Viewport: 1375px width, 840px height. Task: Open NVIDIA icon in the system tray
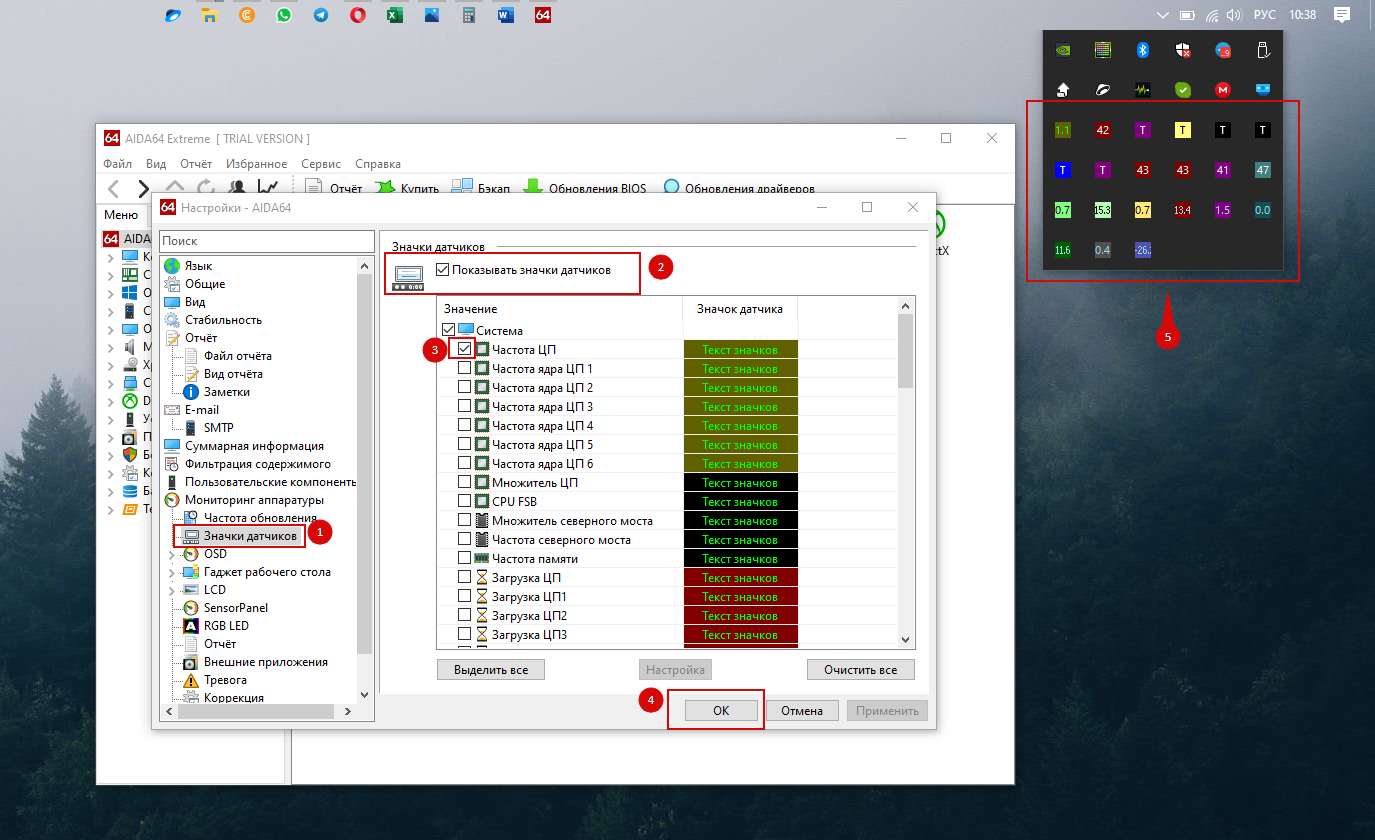click(x=1063, y=49)
